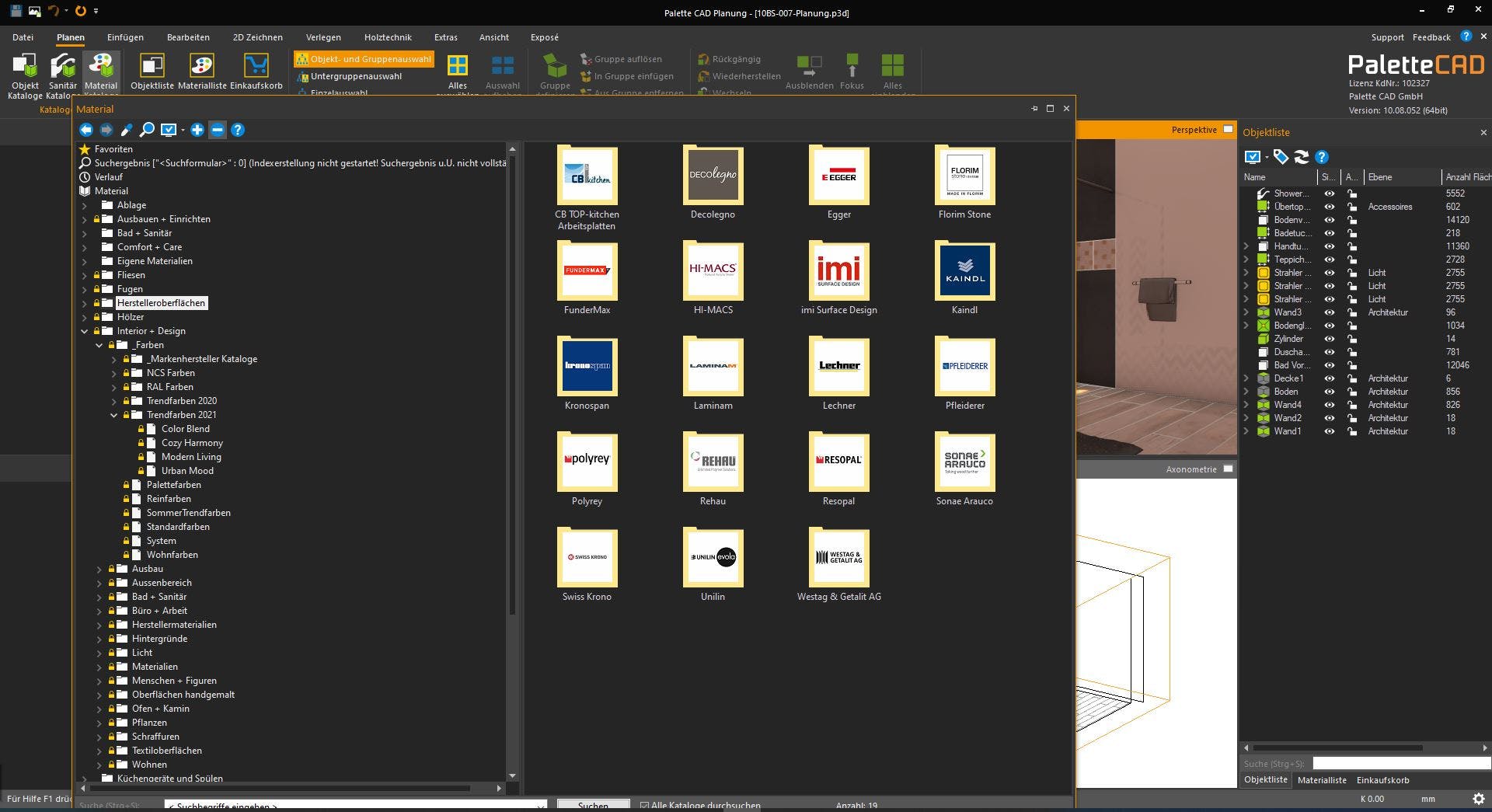Click the blue back arrow in Material panel
The height and width of the screenshot is (812, 1492).
click(86, 130)
